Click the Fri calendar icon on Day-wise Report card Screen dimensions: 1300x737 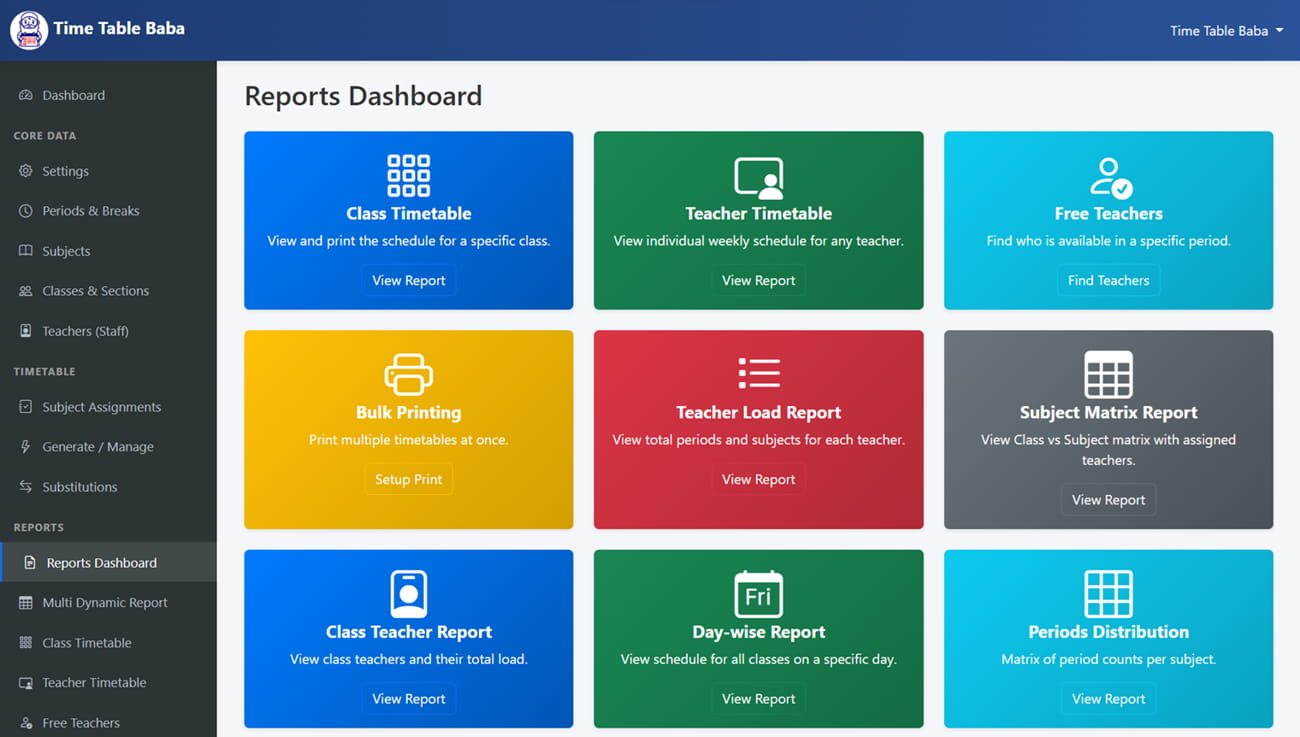point(758,595)
